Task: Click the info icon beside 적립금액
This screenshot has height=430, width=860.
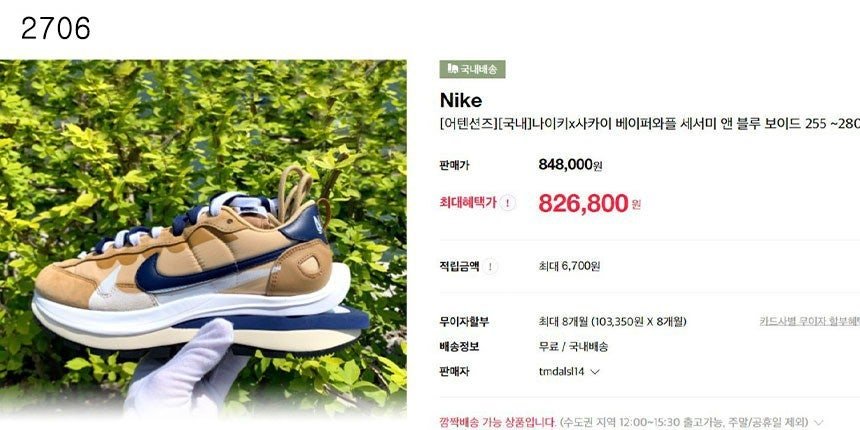Action: click(490, 267)
